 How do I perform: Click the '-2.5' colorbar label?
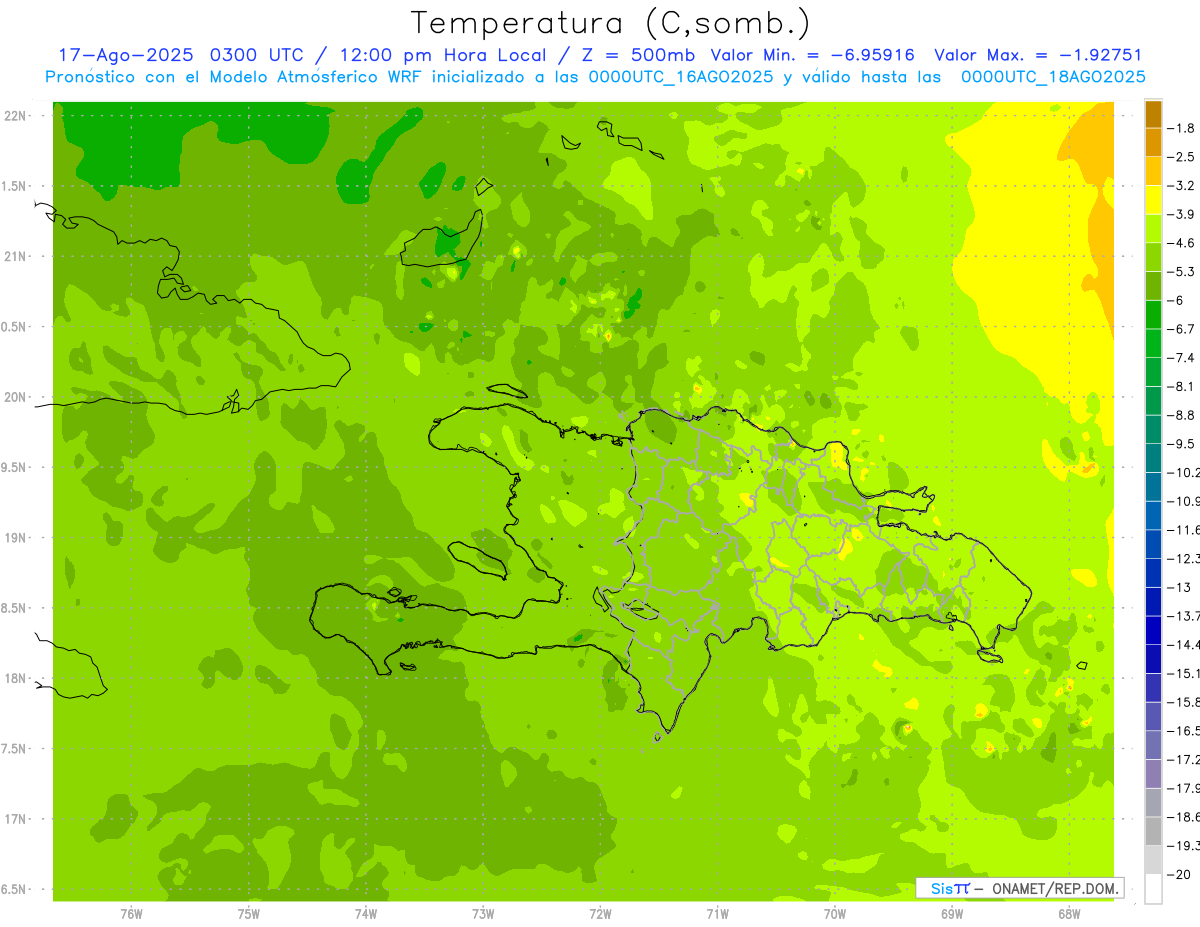1181,157
